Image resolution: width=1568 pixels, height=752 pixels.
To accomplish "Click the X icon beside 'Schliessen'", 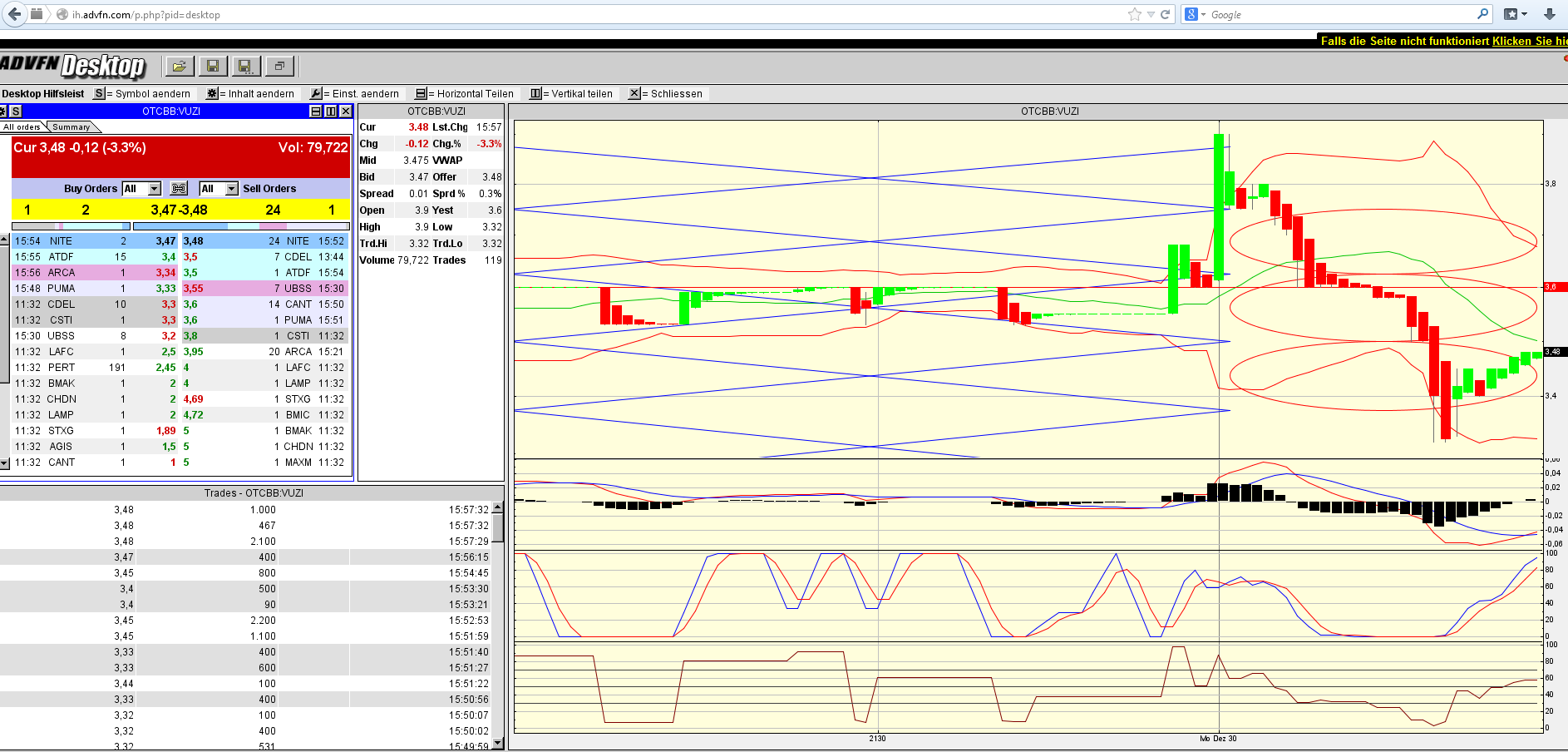I will (634, 94).
